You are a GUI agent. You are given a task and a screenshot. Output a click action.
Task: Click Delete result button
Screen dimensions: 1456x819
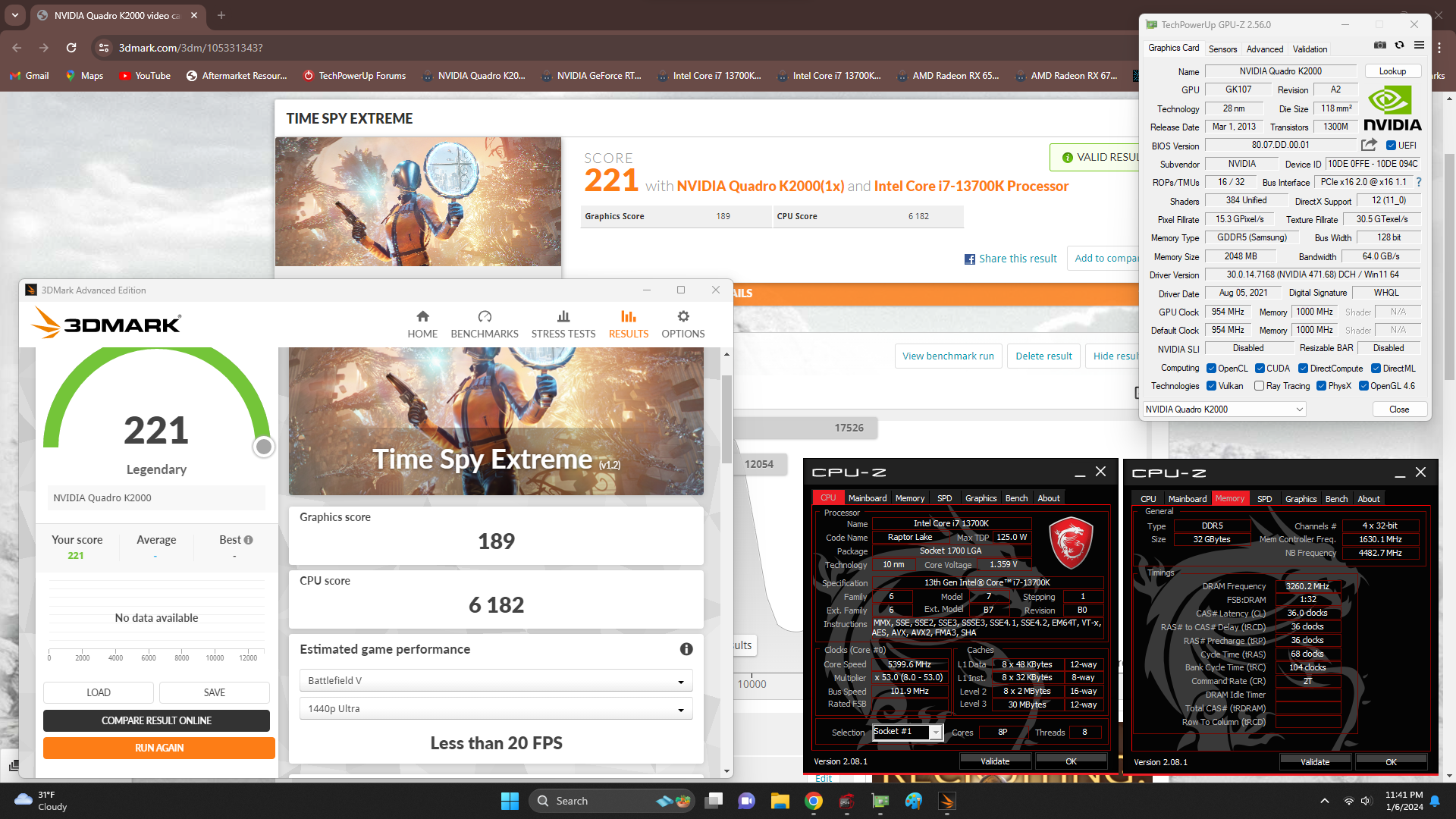click(1043, 356)
